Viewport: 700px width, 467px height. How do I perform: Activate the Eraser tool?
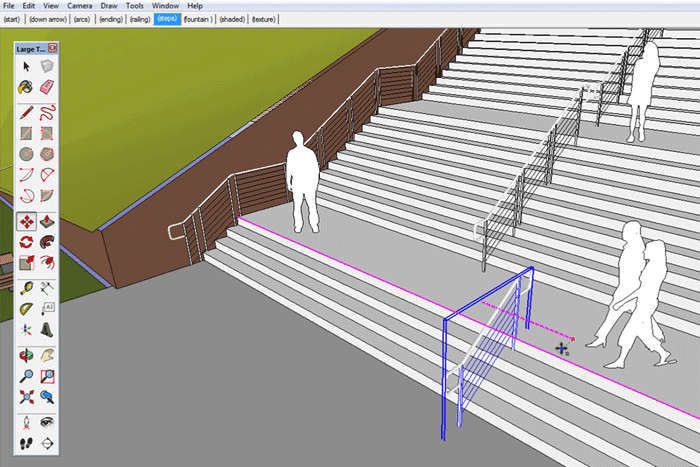(x=46, y=87)
